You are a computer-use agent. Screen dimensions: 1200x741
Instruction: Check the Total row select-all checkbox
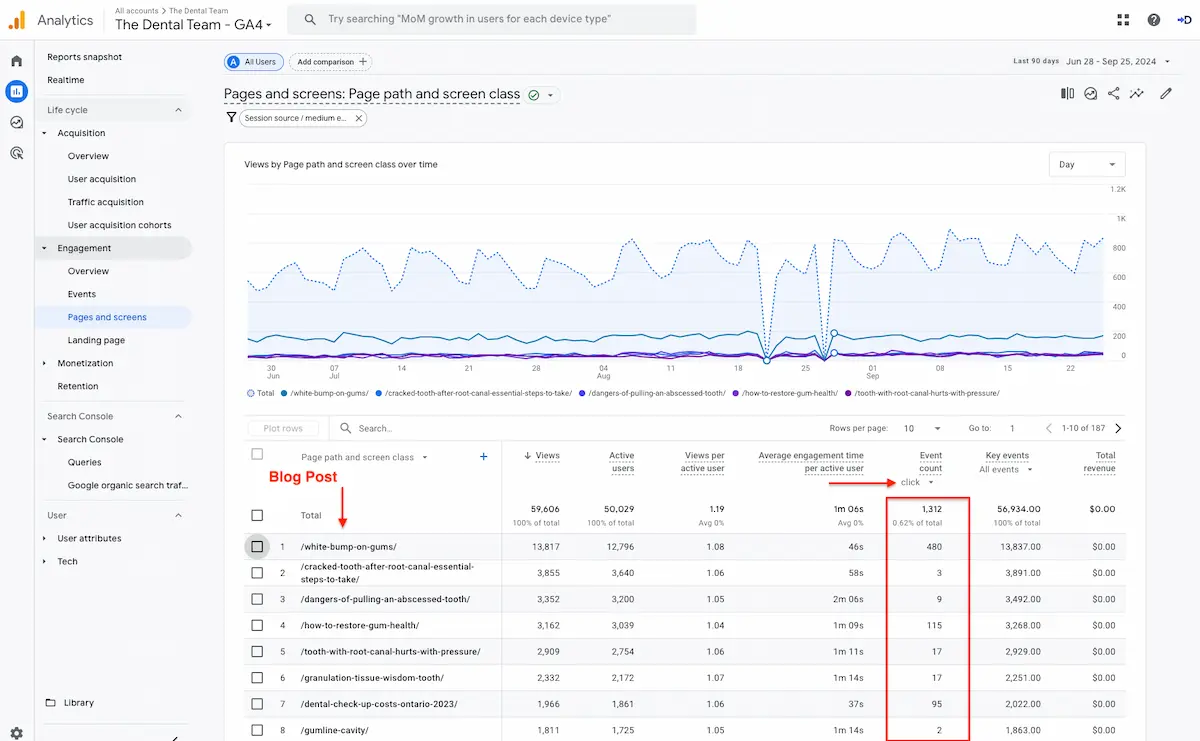pos(257,514)
